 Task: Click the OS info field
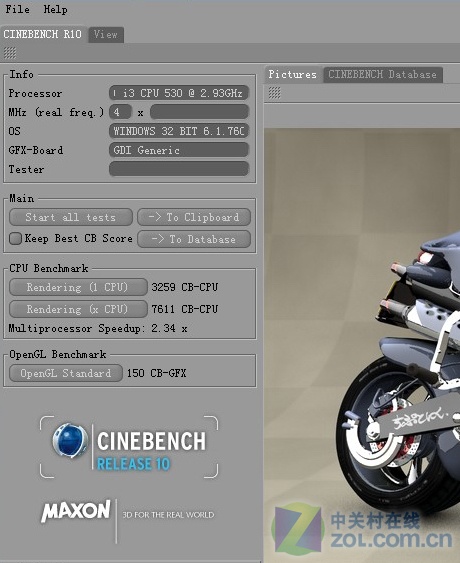click(x=179, y=131)
